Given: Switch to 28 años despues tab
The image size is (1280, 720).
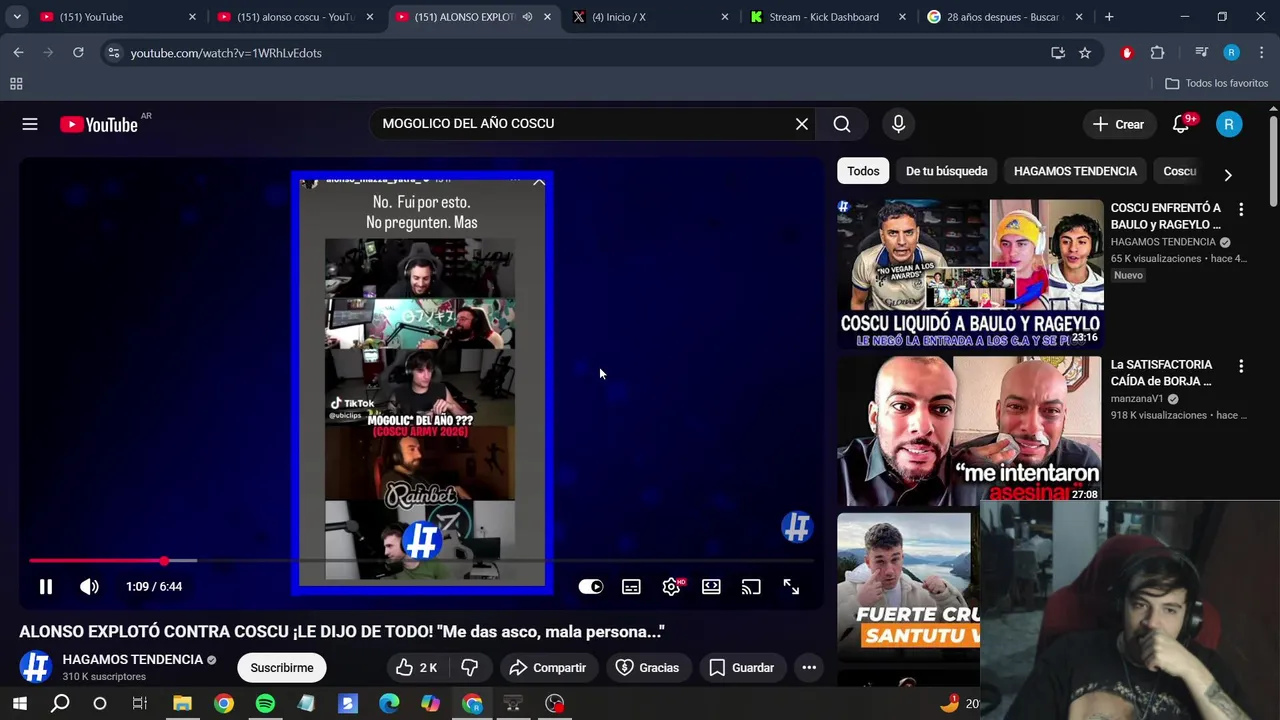Looking at the screenshot, I should coord(1005,17).
